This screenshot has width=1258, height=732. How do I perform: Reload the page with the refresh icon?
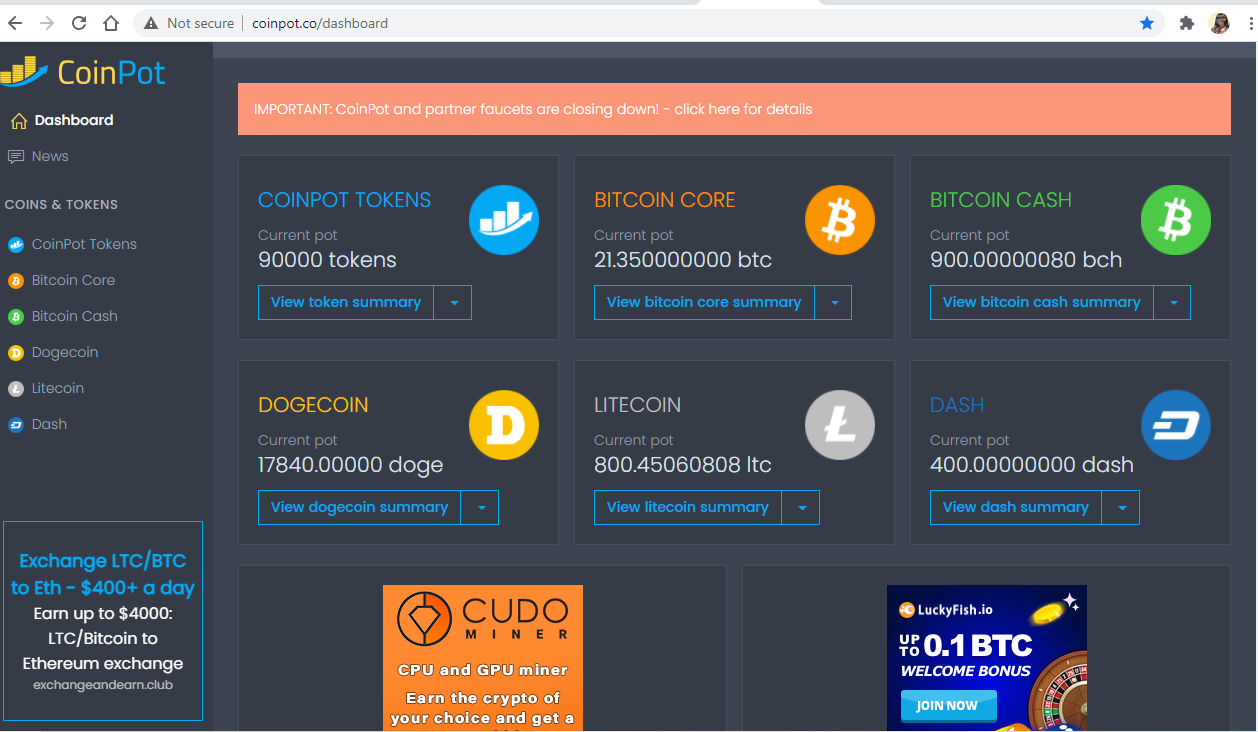79,23
